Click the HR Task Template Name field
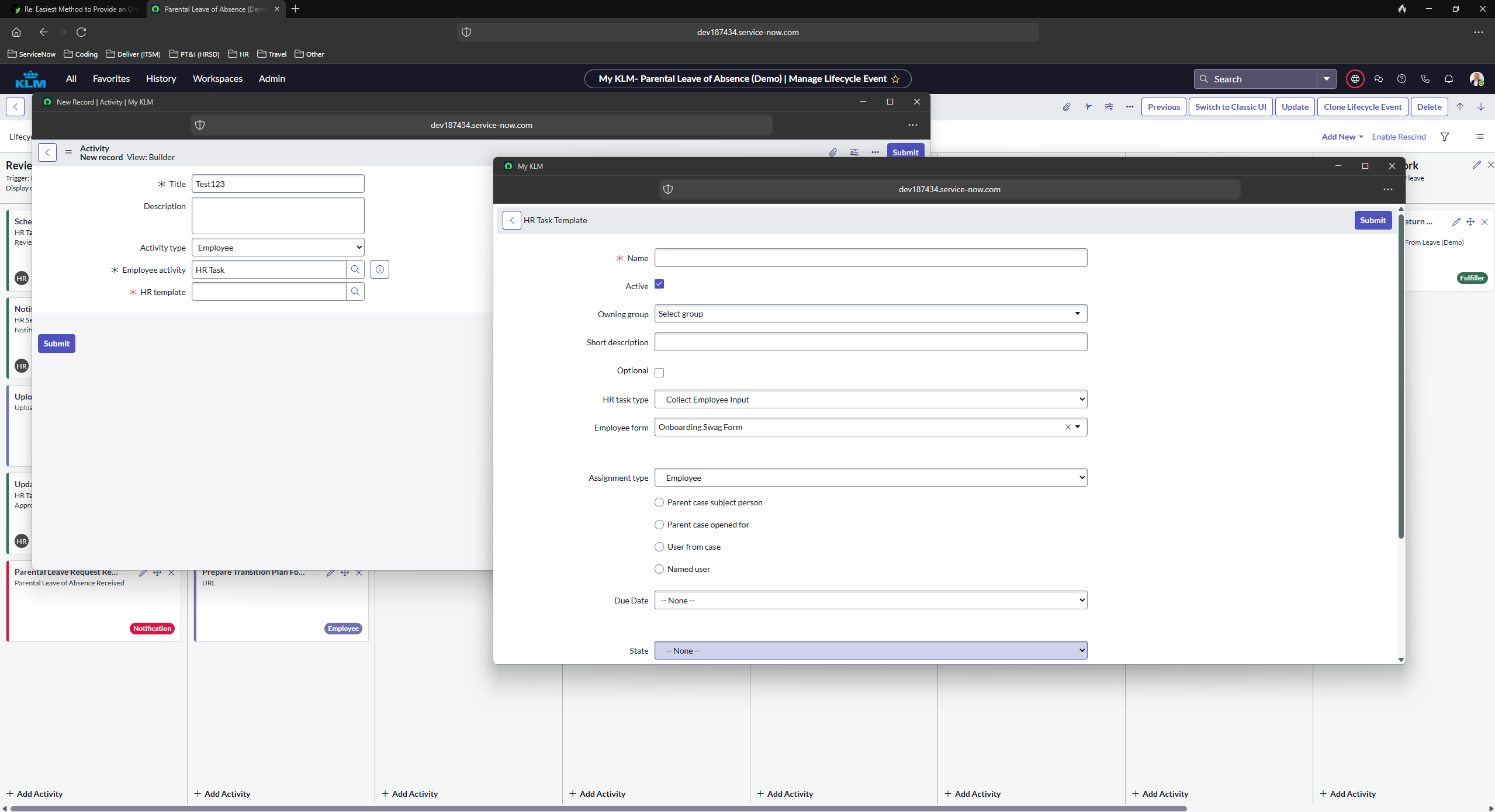This screenshot has width=1495, height=812. click(x=871, y=258)
